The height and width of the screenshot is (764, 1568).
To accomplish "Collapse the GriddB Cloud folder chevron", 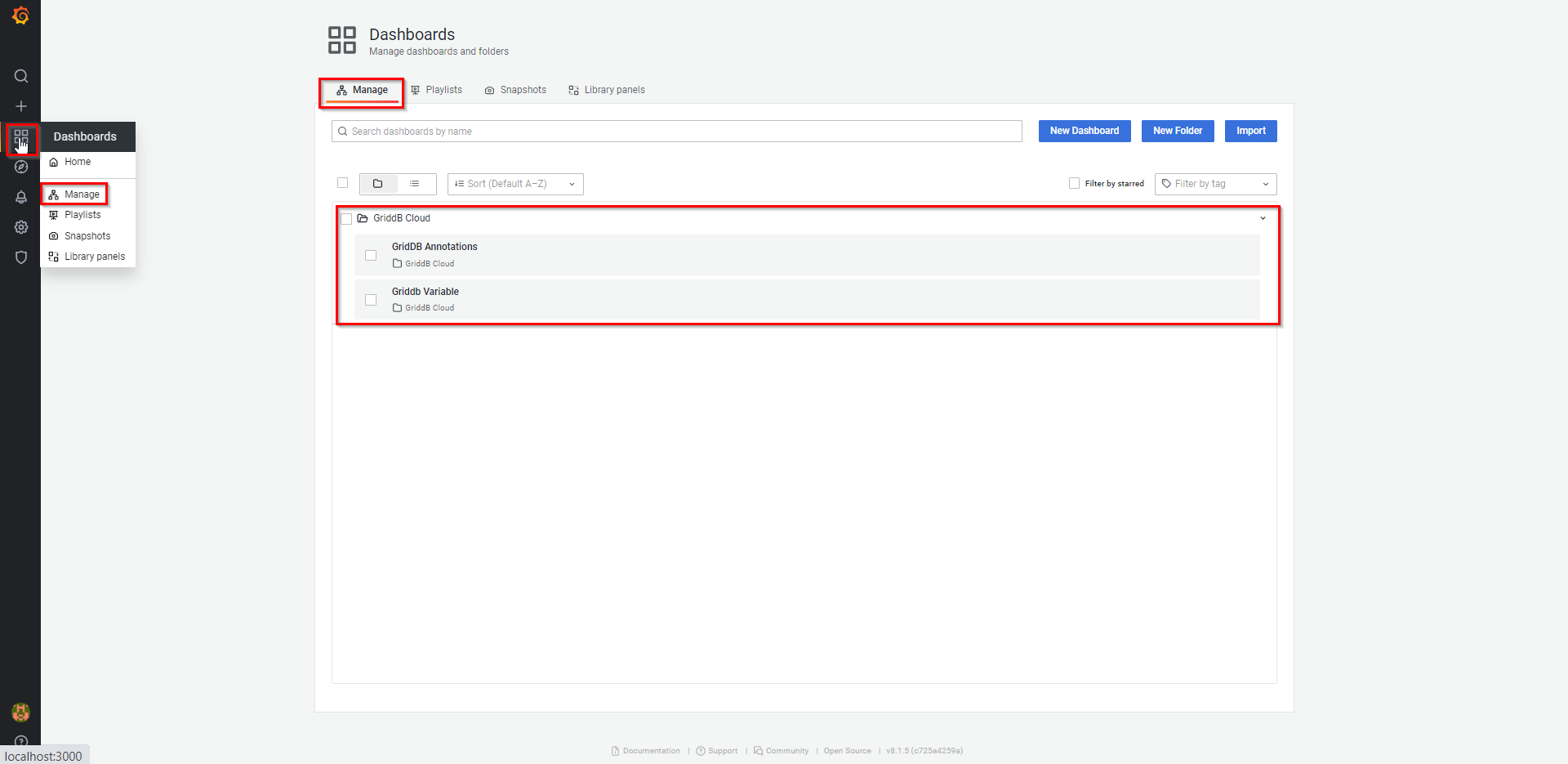I will click(1263, 218).
